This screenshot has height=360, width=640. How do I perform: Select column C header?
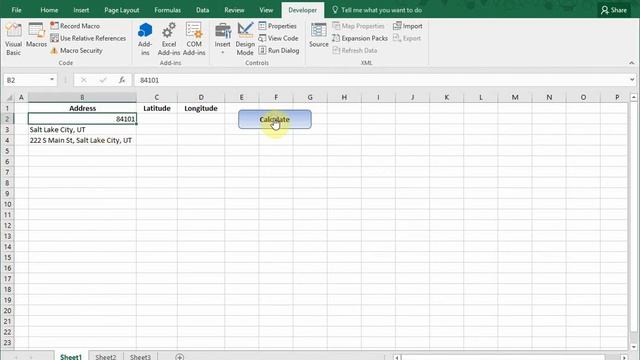pos(157,97)
